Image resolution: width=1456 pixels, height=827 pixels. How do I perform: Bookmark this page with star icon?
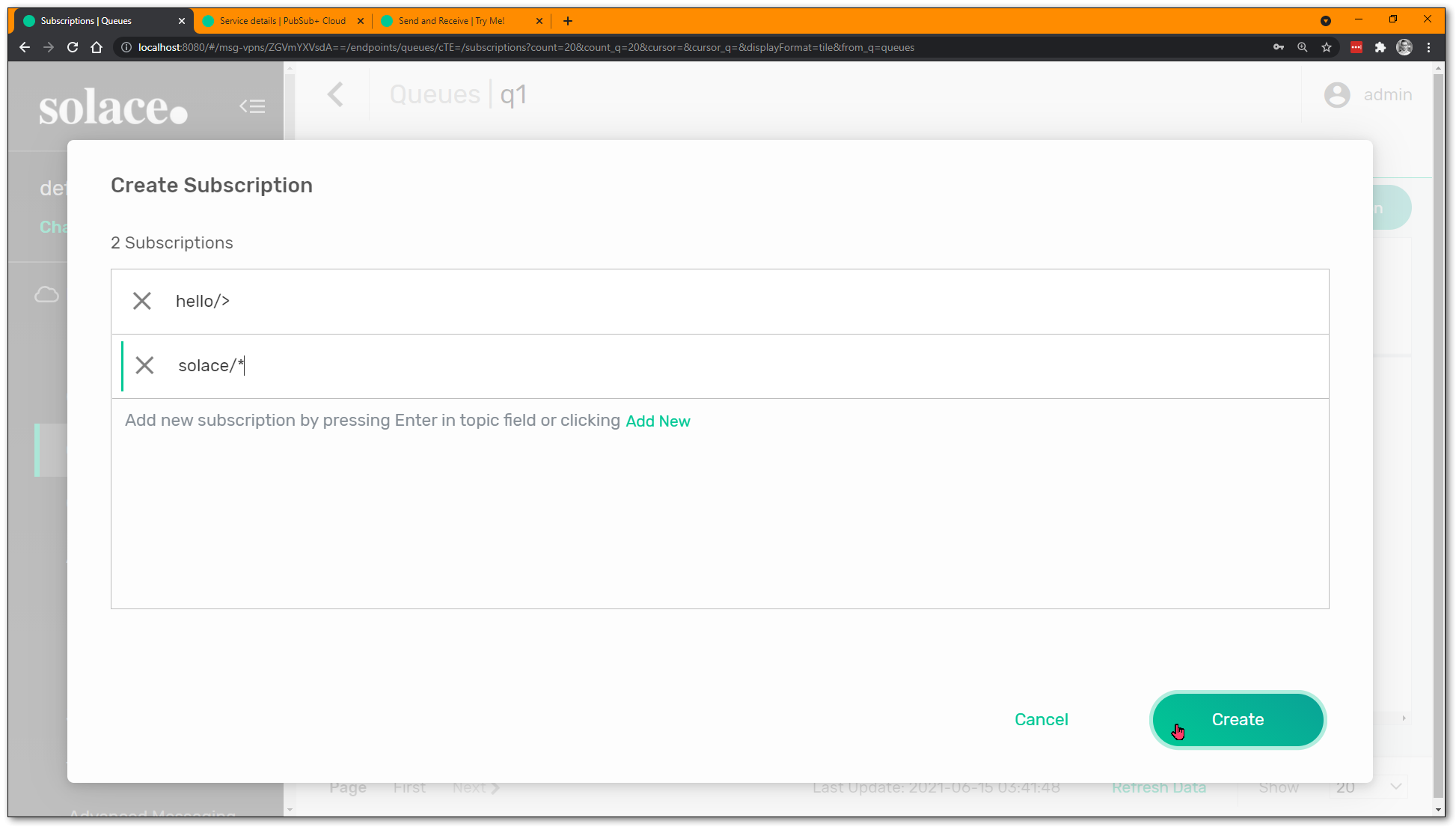click(1327, 47)
